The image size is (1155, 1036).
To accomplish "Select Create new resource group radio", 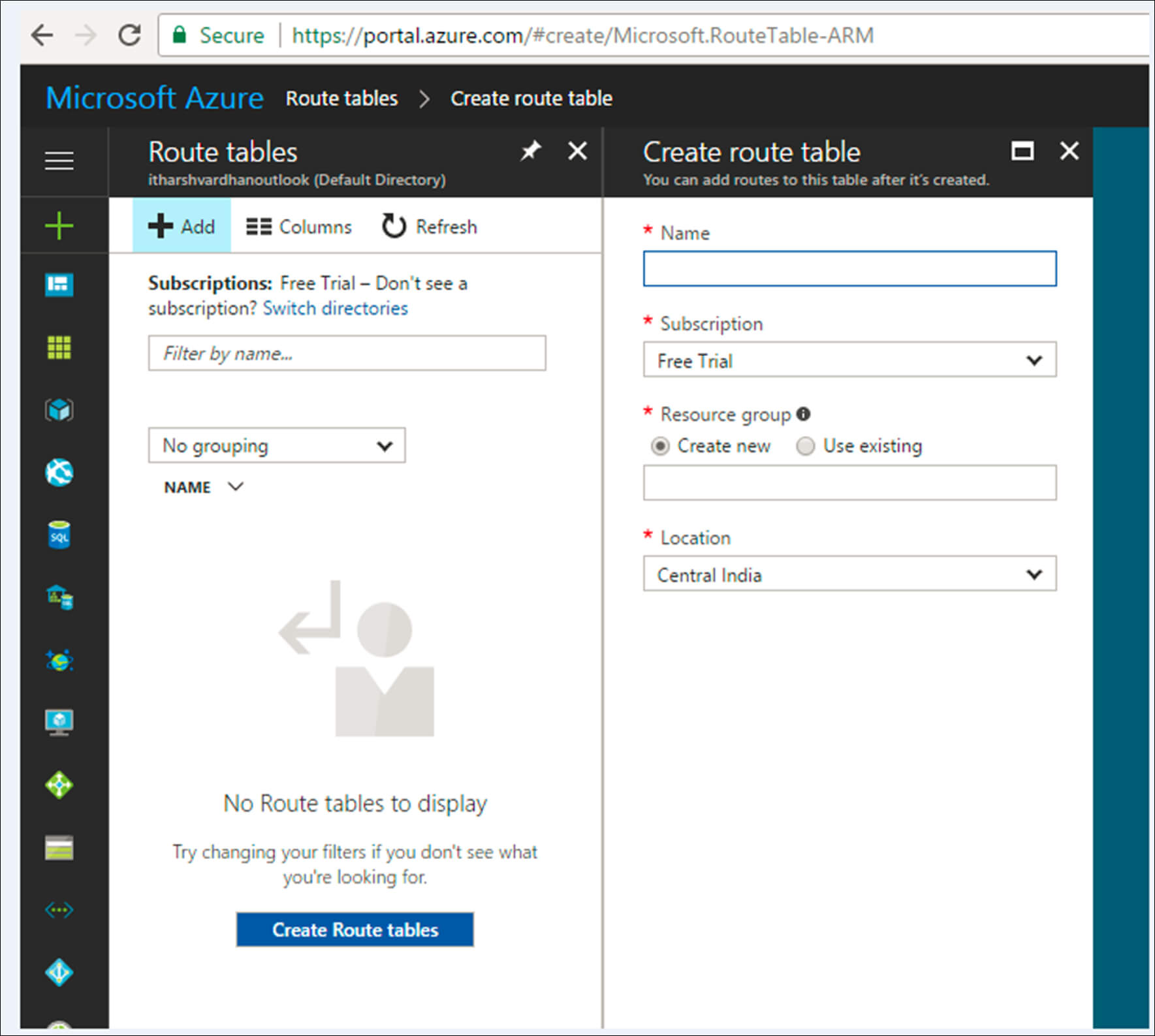I will point(660,446).
